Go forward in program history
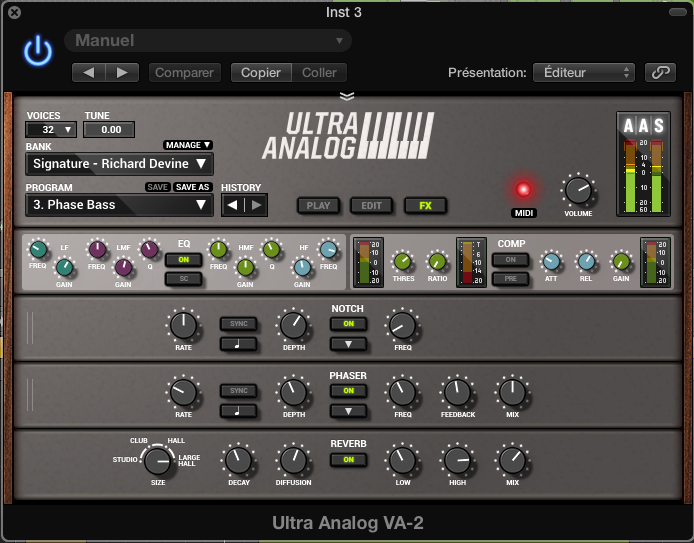 [x=256, y=205]
